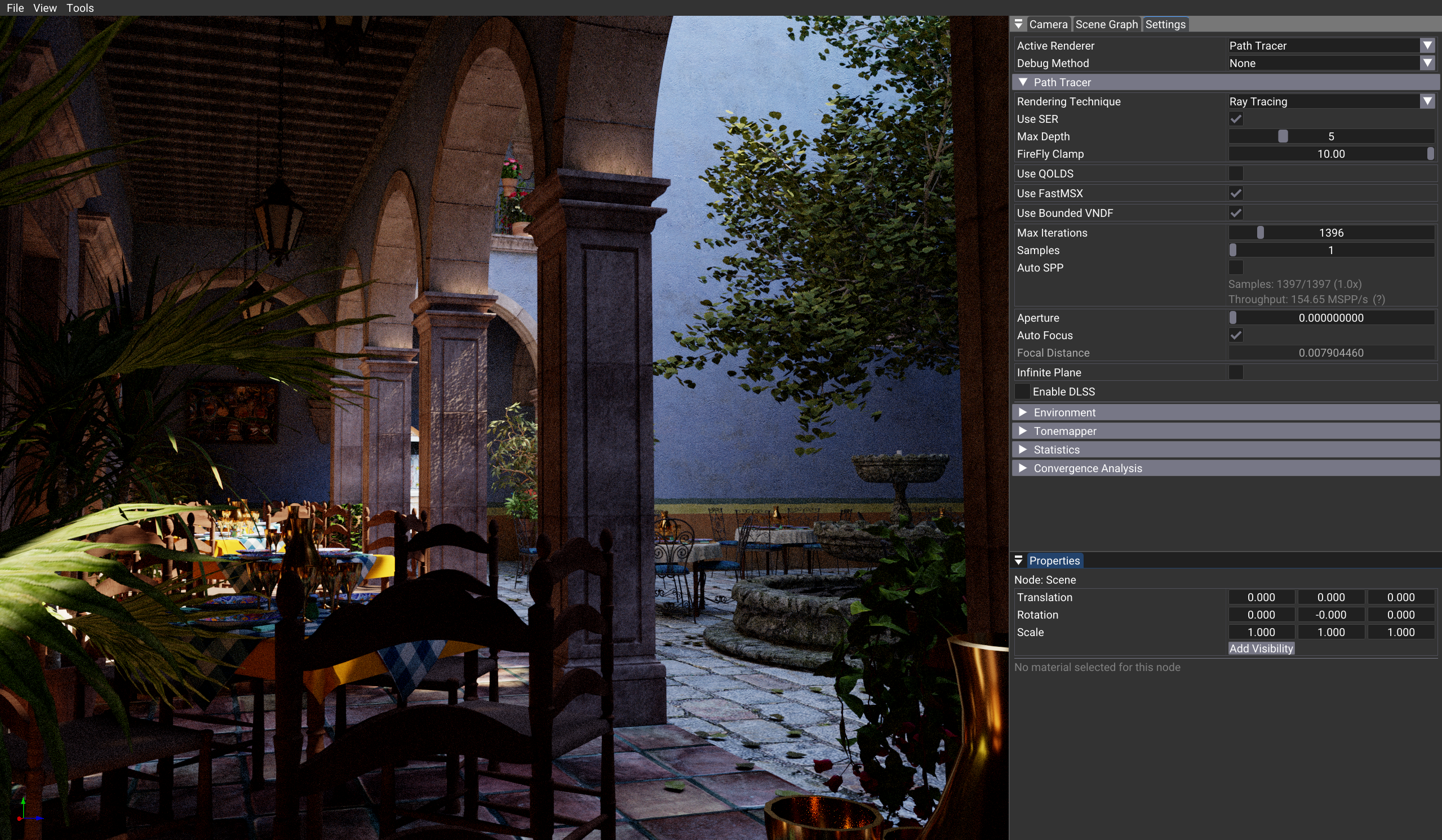Screen dimensions: 1442x840
Task: Switch to the Camera tab
Action: 1048,25
